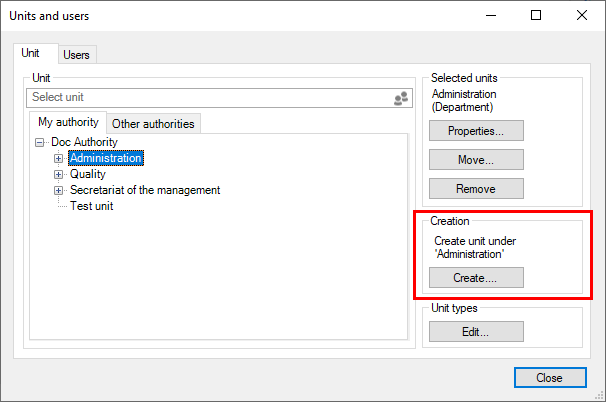The image size is (606, 402).
Task: Create a unit under Administration
Action: (x=475, y=278)
